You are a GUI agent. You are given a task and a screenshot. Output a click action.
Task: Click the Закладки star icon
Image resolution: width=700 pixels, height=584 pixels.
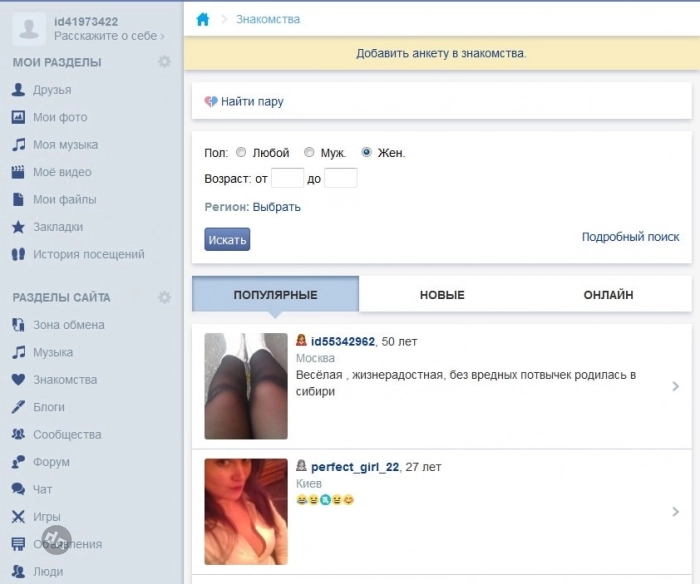pyautogui.click(x=18, y=227)
